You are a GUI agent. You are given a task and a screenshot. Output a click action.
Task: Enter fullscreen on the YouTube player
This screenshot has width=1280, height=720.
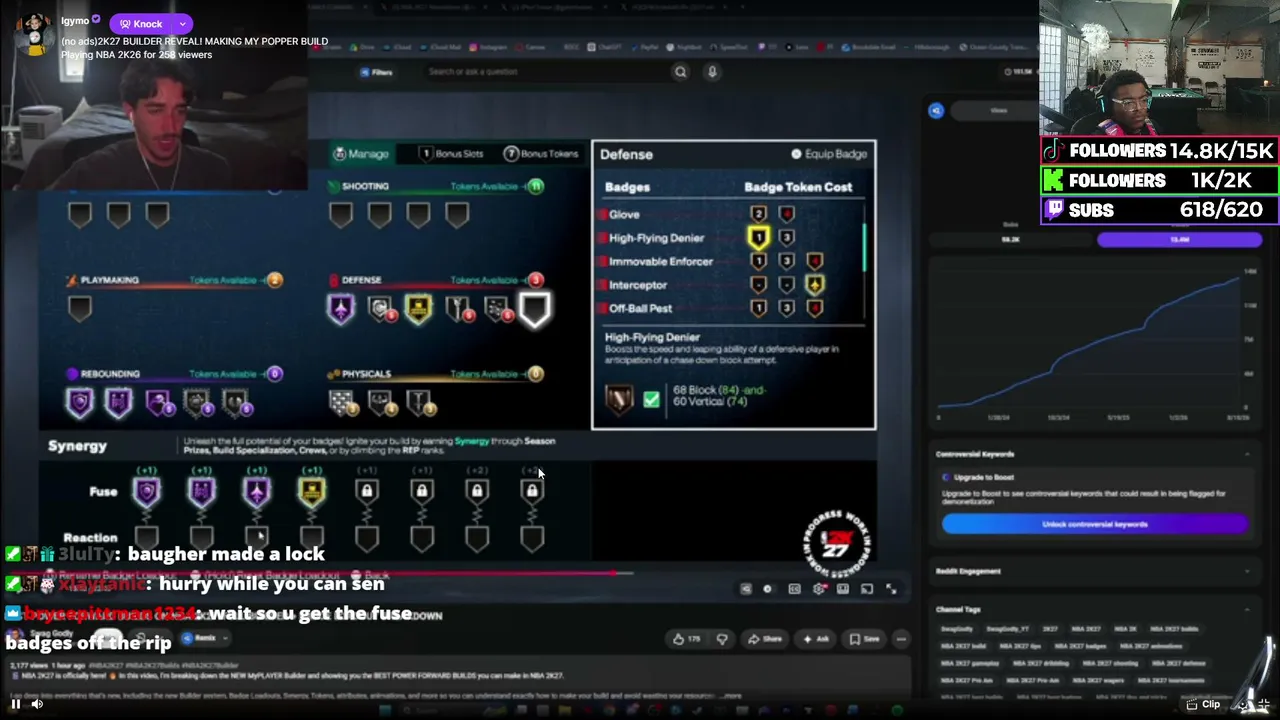coord(891,589)
